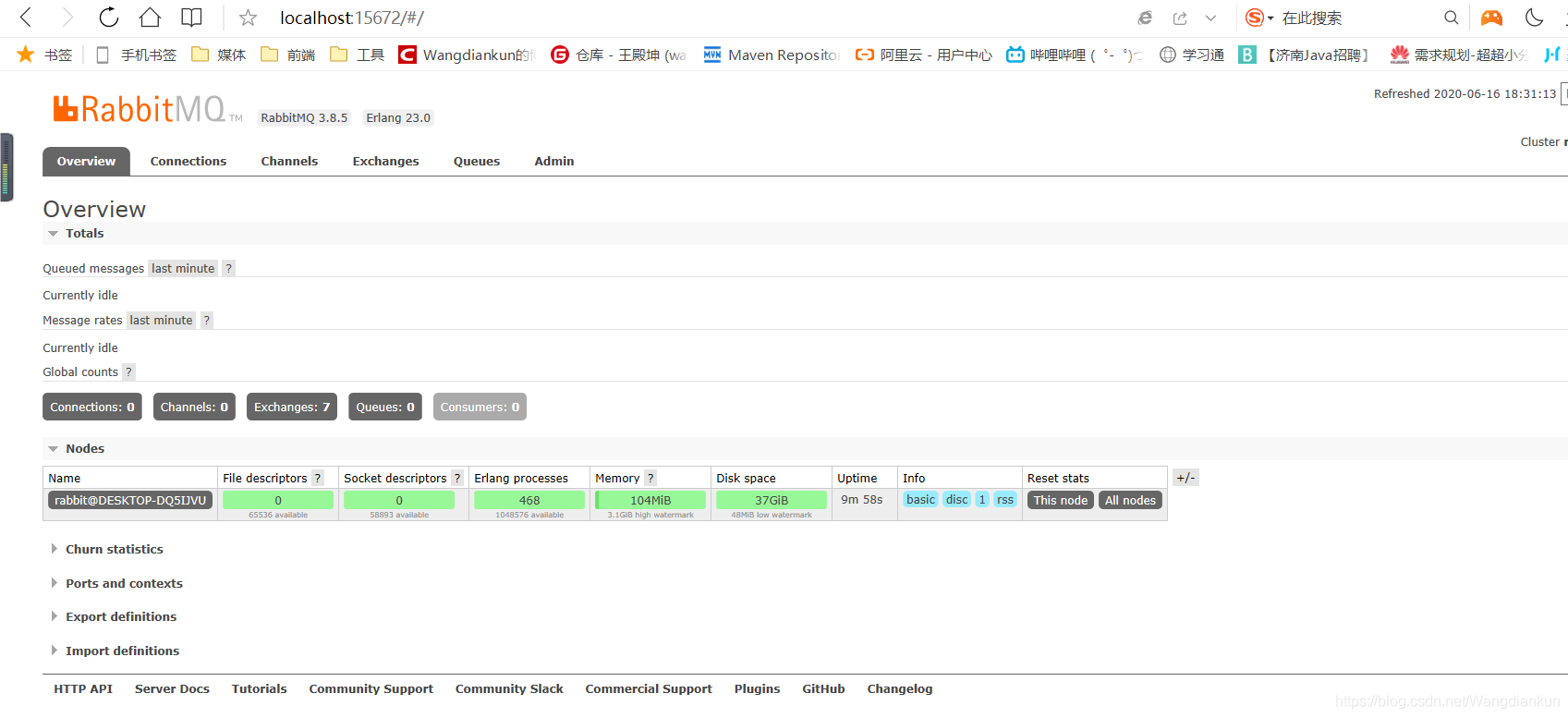This screenshot has height=718, width=1568.
Task: Open 手机书签 mobile bookmarks
Action: 136,55
